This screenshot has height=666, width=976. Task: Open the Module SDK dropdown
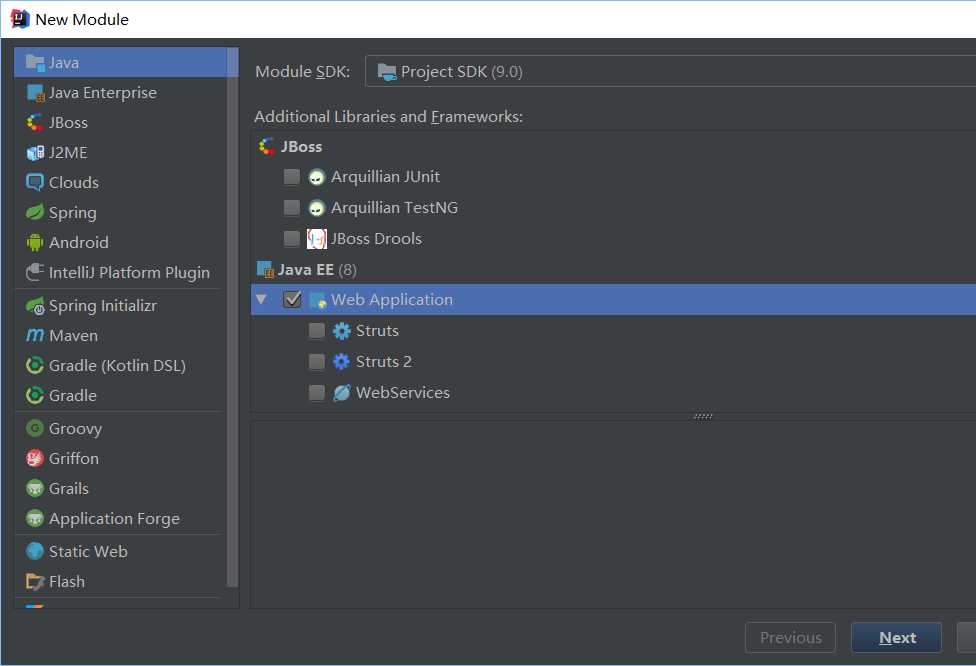[670, 71]
